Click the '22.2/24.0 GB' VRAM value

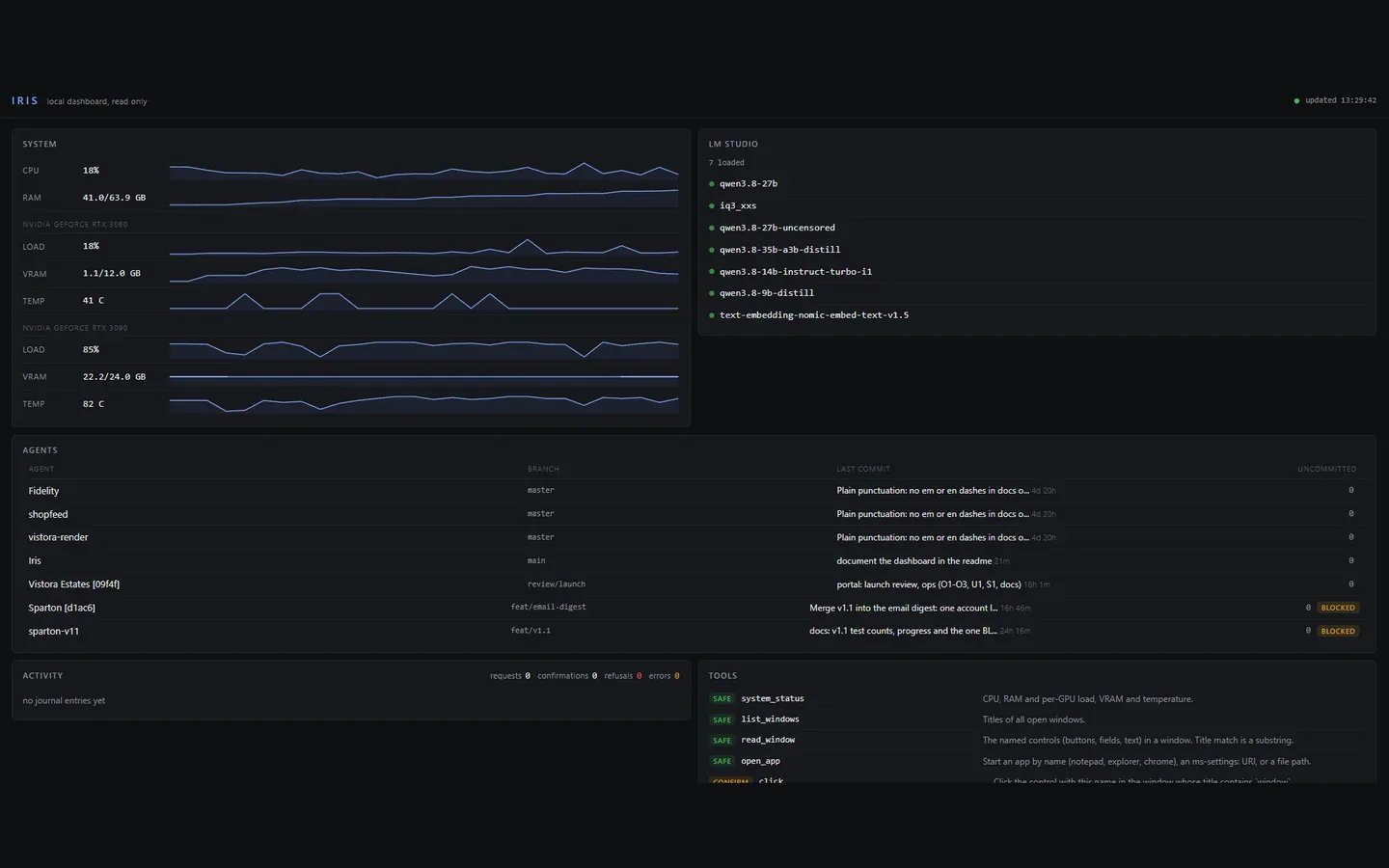pos(114,377)
